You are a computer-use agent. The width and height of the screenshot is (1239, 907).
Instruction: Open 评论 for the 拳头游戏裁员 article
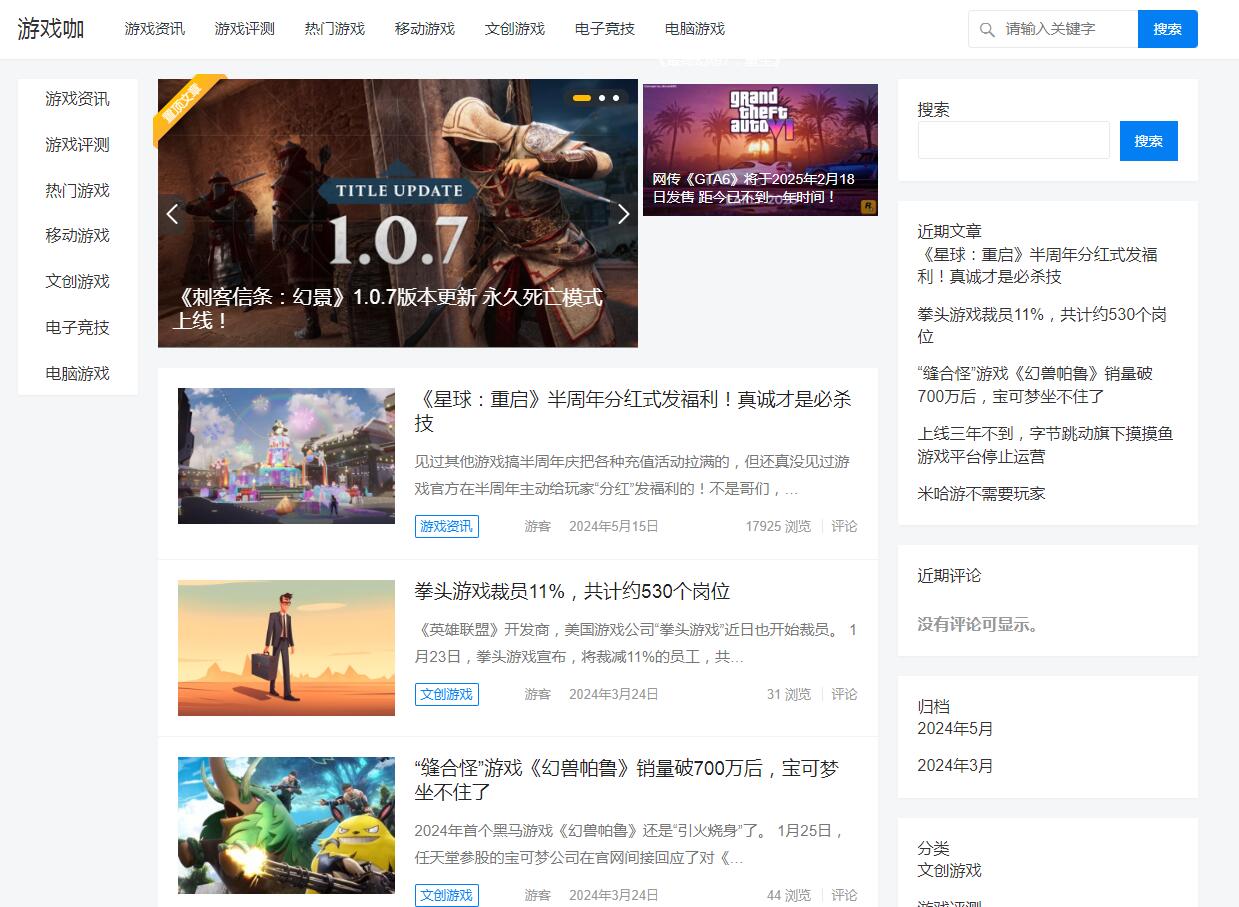(844, 694)
